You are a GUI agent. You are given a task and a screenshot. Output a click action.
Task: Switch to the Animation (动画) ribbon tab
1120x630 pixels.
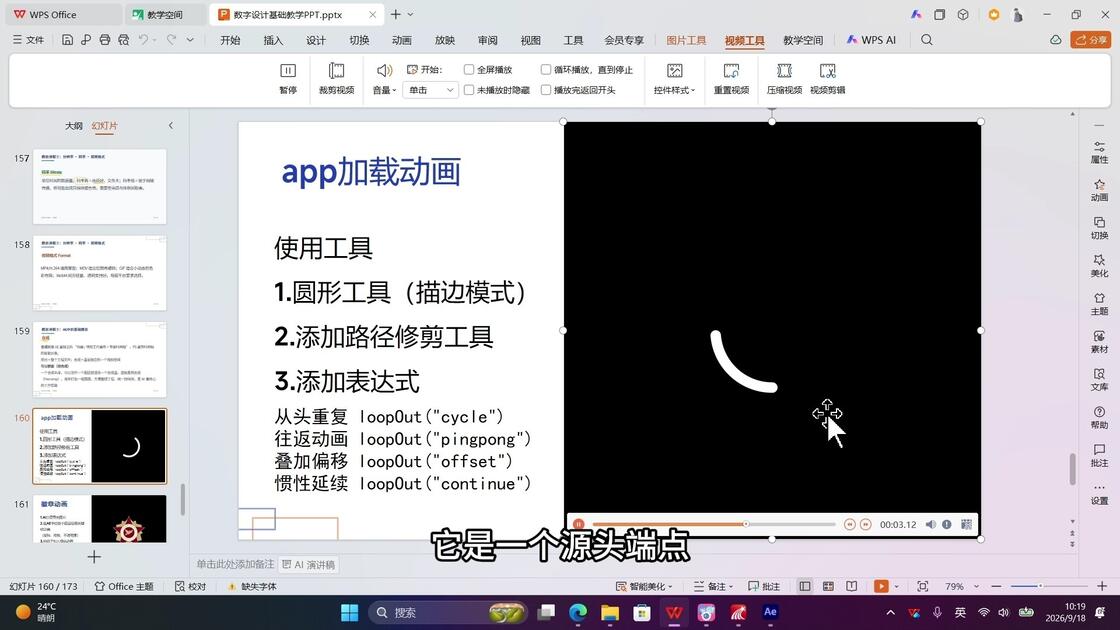401,40
